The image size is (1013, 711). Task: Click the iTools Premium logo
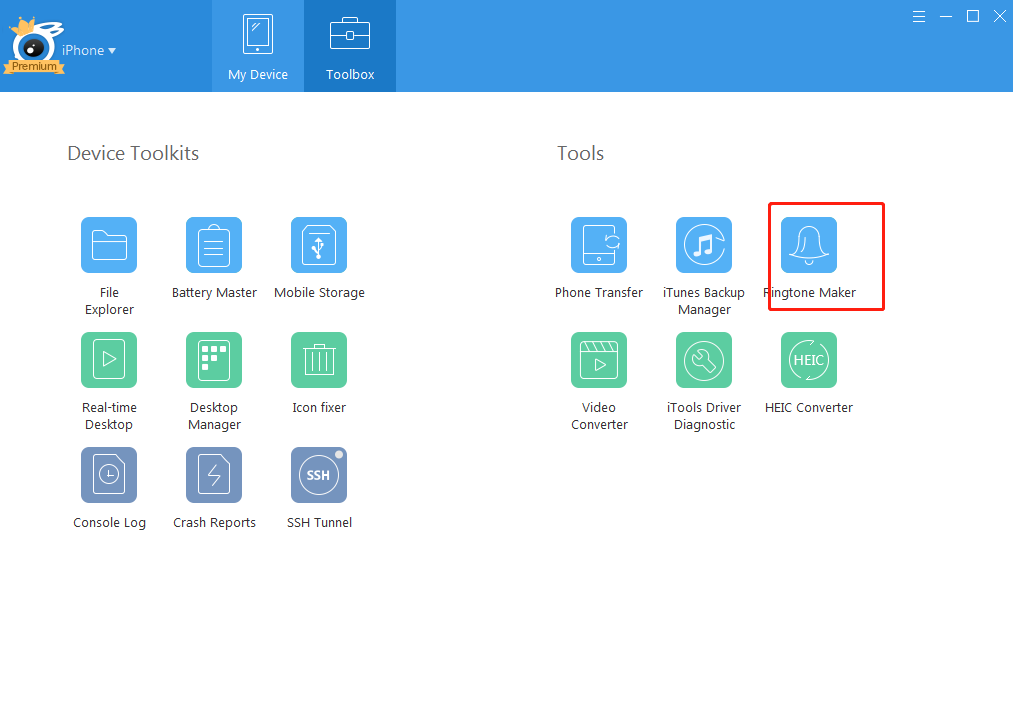(34, 46)
